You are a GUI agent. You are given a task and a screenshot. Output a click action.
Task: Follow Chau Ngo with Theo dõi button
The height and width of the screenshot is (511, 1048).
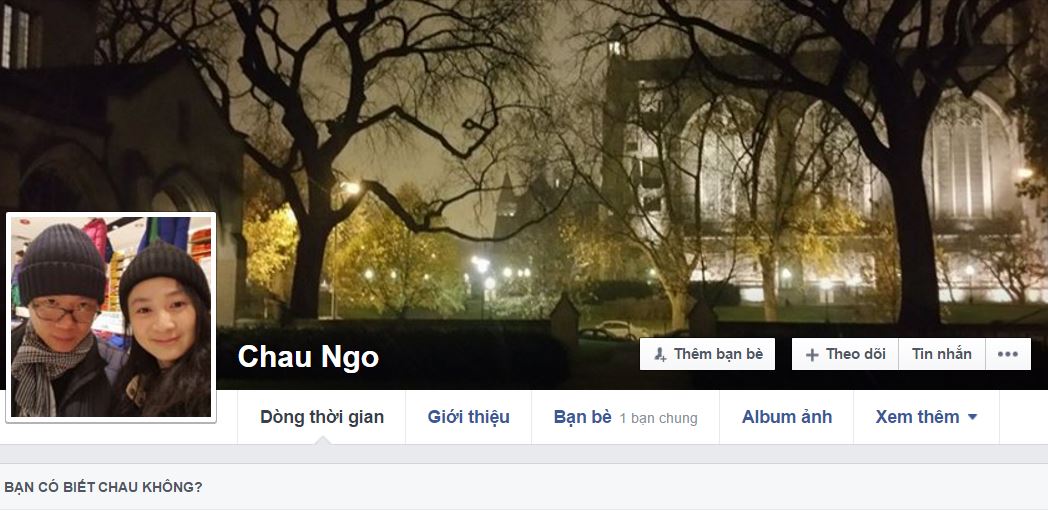click(845, 354)
